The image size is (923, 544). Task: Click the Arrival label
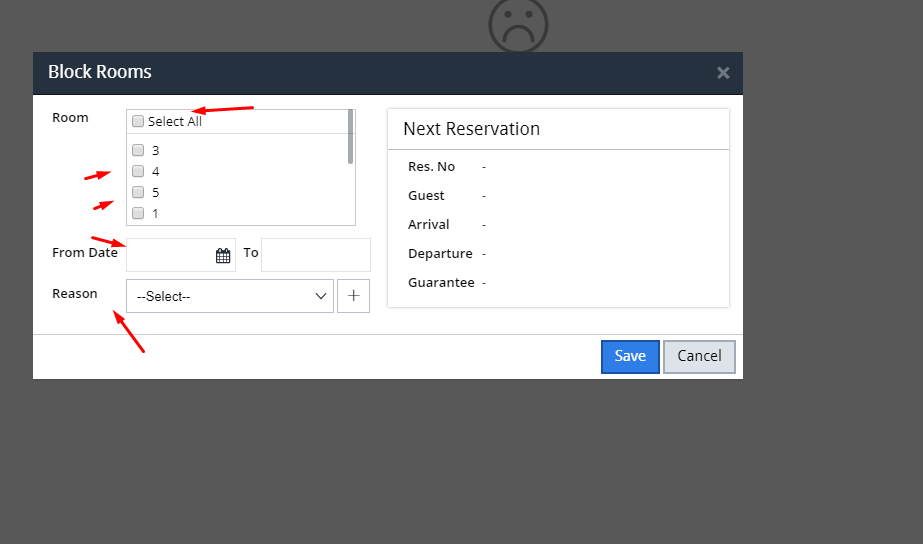click(429, 224)
